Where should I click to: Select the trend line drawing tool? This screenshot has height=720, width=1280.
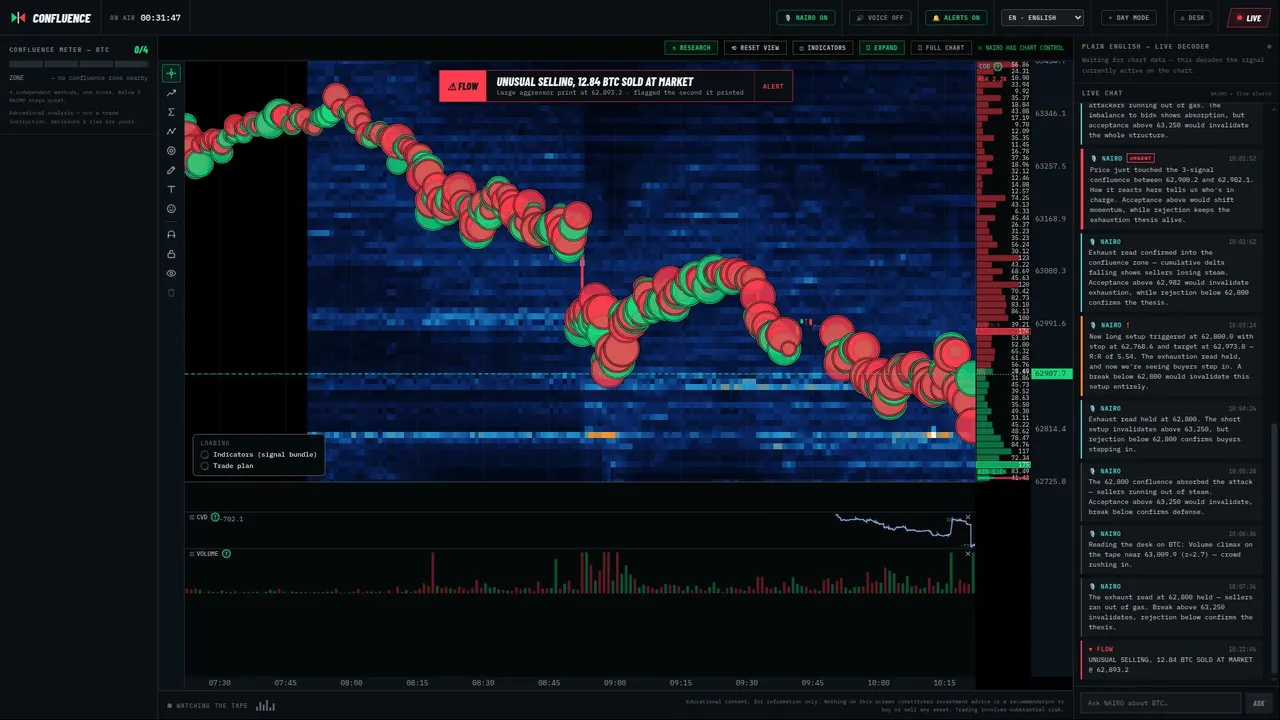coord(171,93)
